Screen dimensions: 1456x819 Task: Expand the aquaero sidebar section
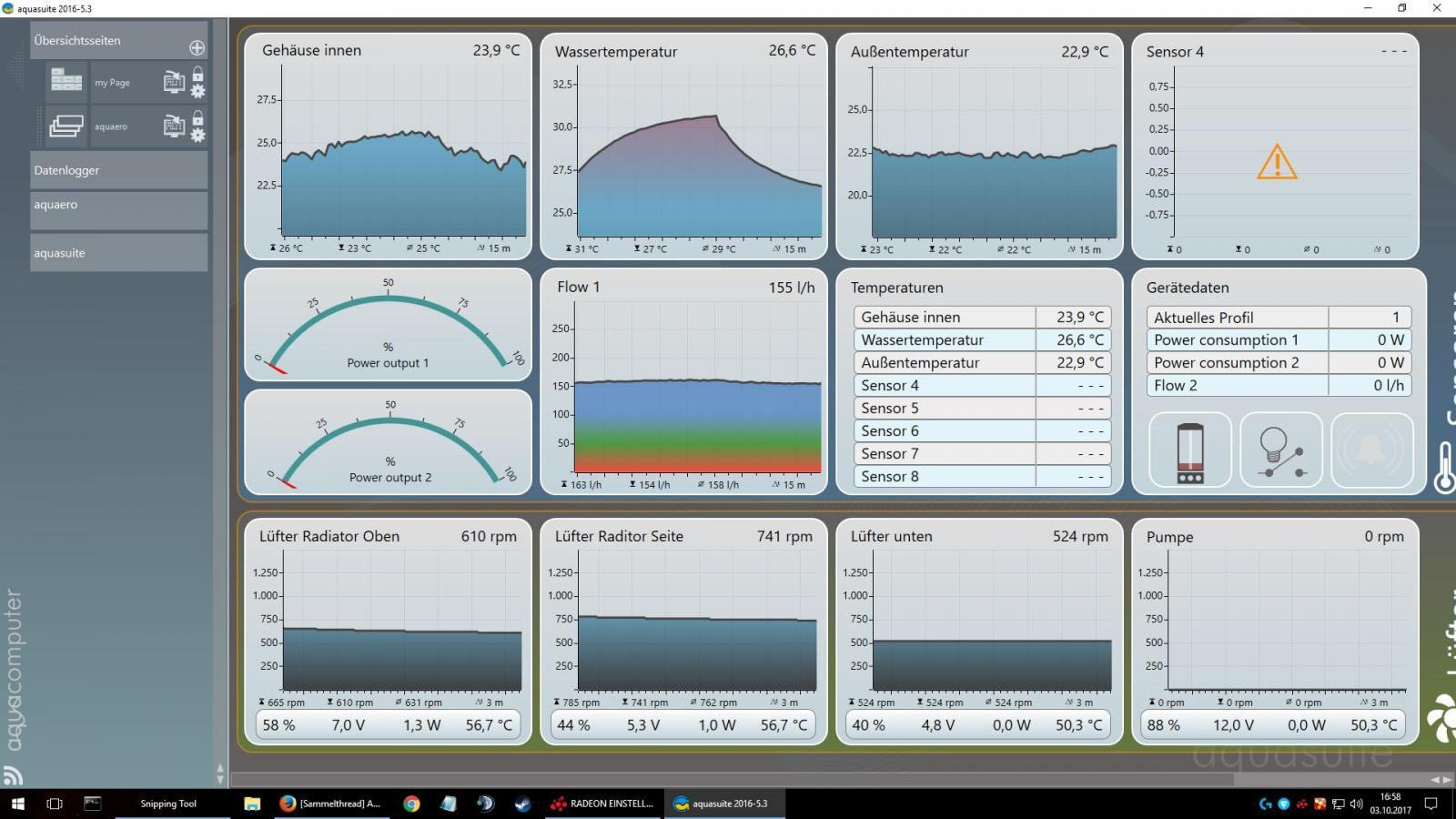(118, 210)
